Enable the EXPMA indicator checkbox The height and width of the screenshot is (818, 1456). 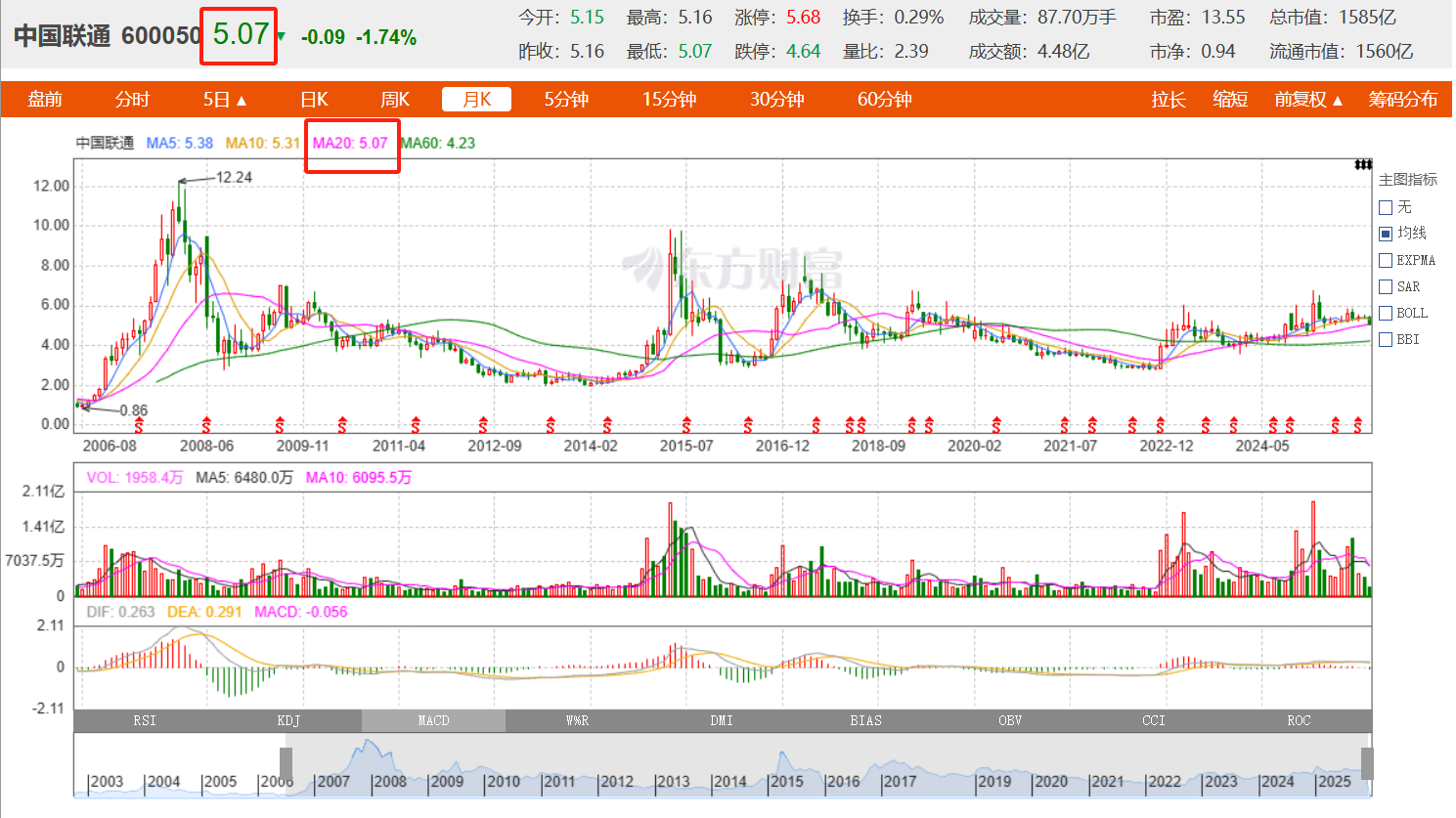[x=1385, y=260]
